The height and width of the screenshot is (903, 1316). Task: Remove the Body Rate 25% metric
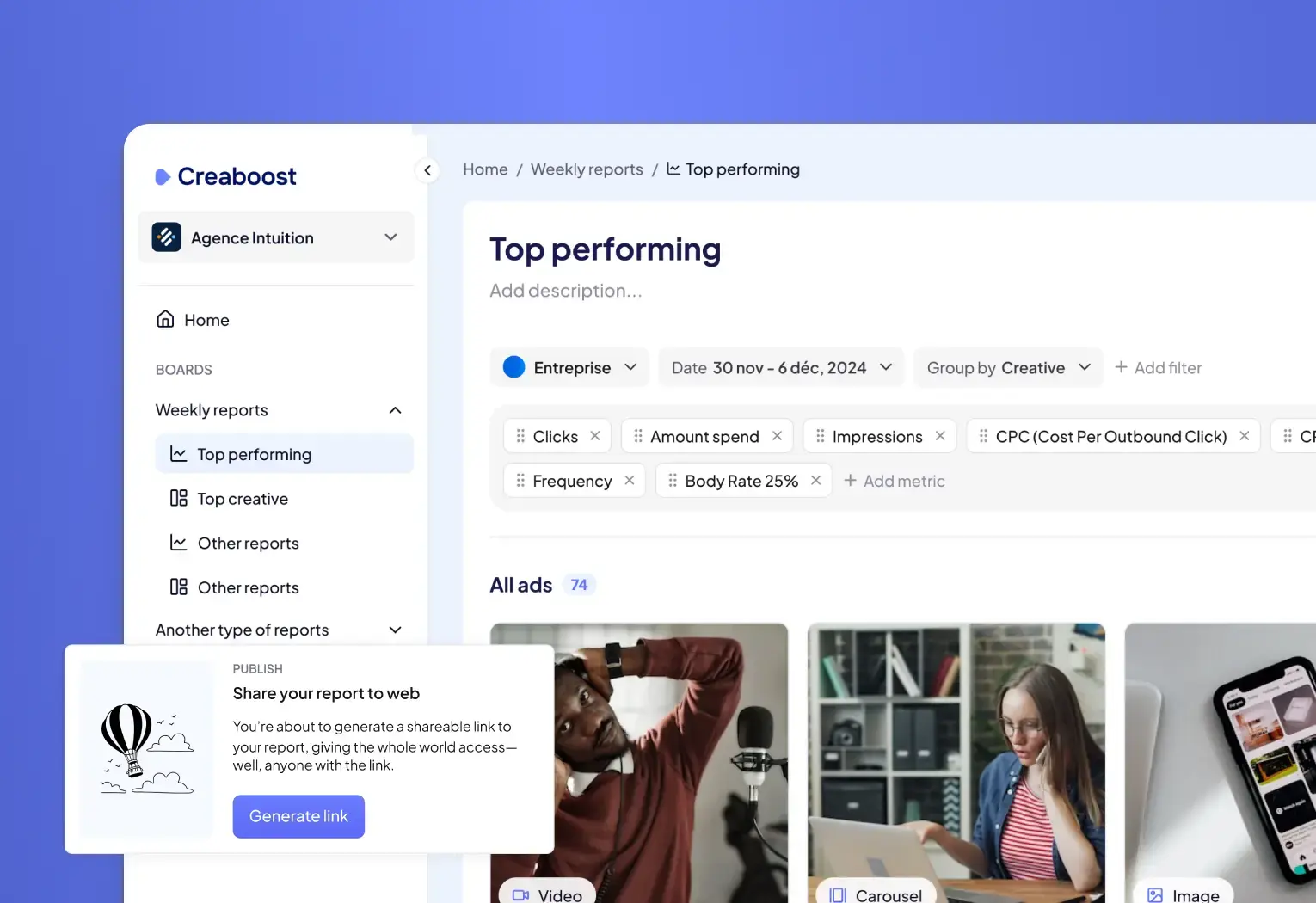[815, 480]
